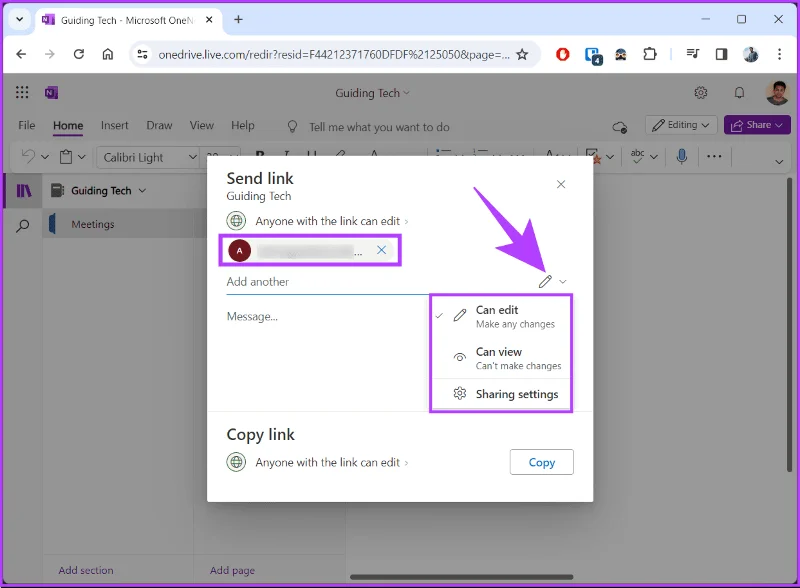Close the Send link dialog
Screen dimensions: 800x588
click(561, 184)
